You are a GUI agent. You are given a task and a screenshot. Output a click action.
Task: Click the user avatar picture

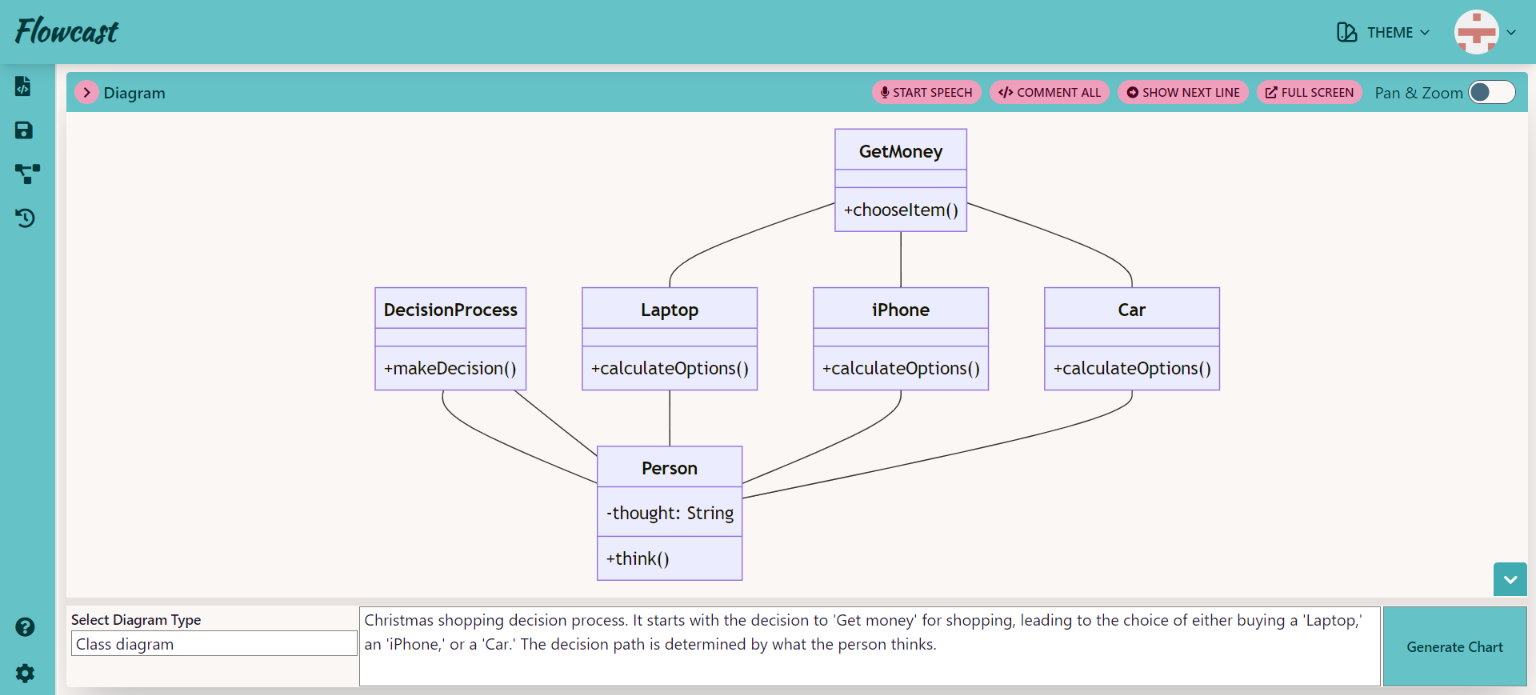tap(1476, 32)
